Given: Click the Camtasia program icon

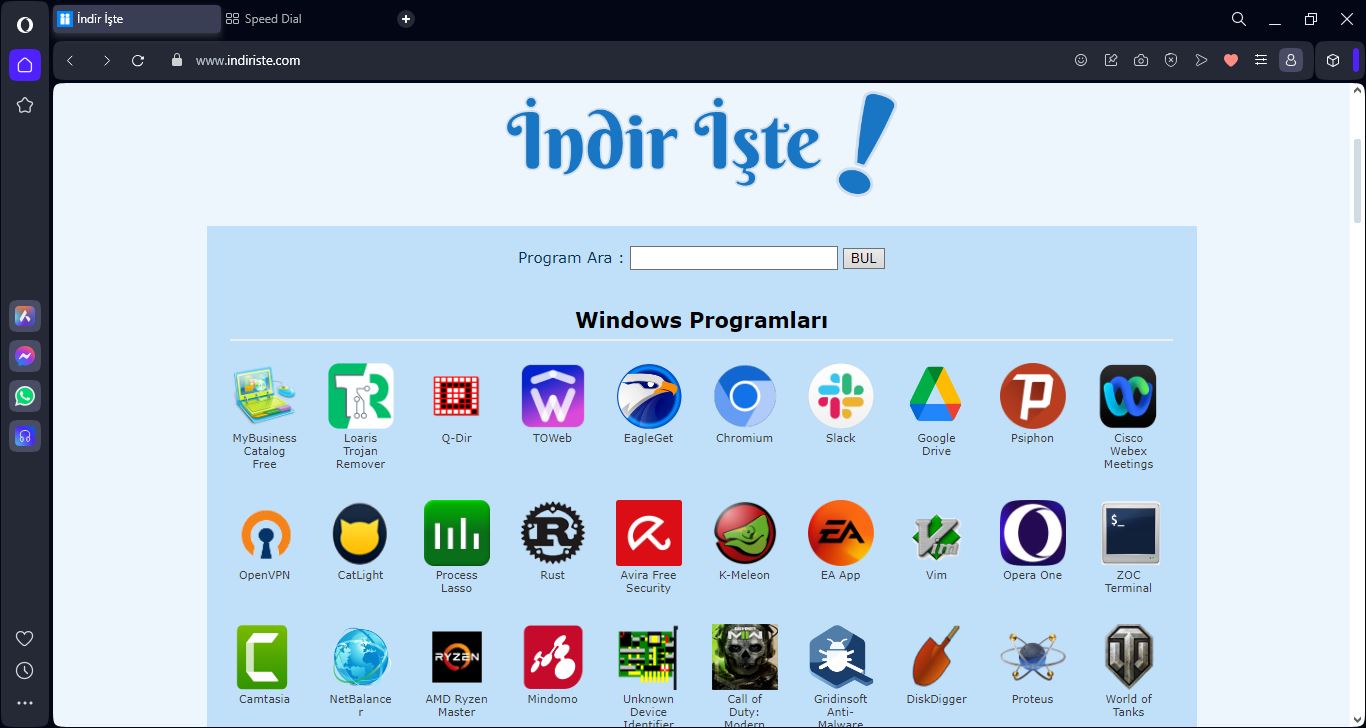Looking at the screenshot, I should point(264,657).
